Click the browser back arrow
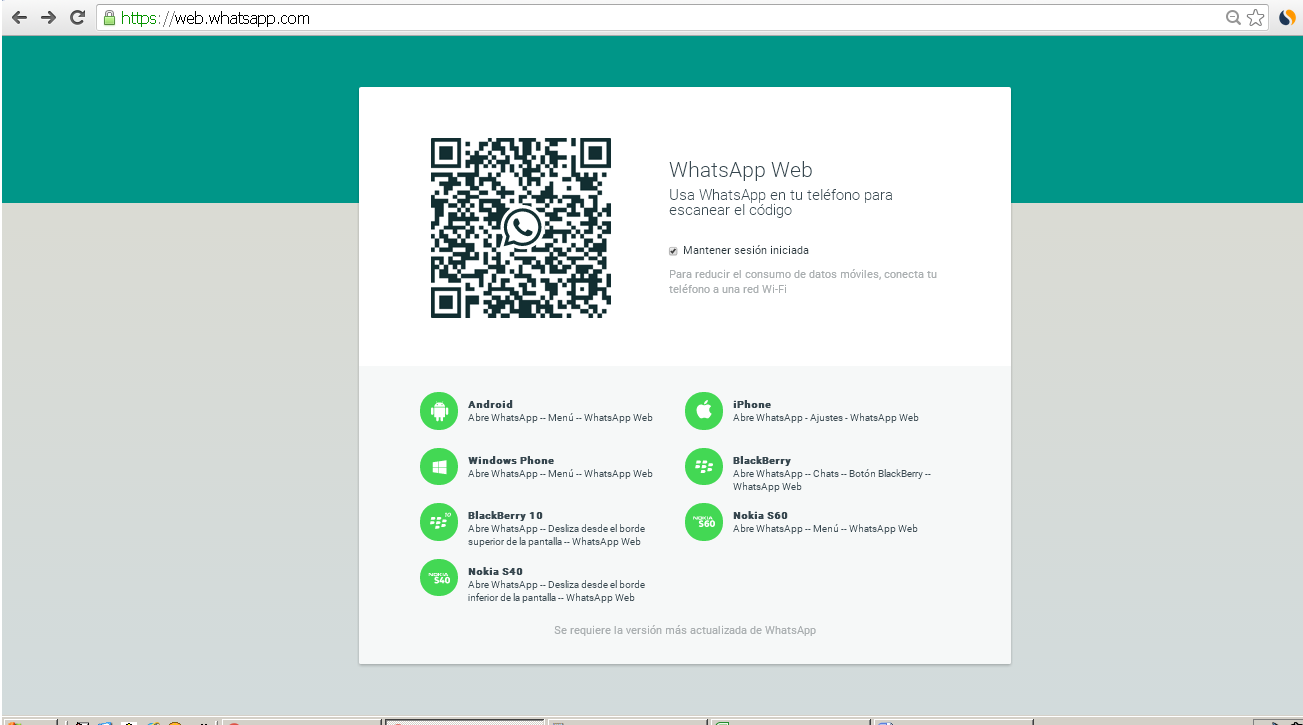The width and height of the screenshot is (1303, 725). click(x=19, y=18)
